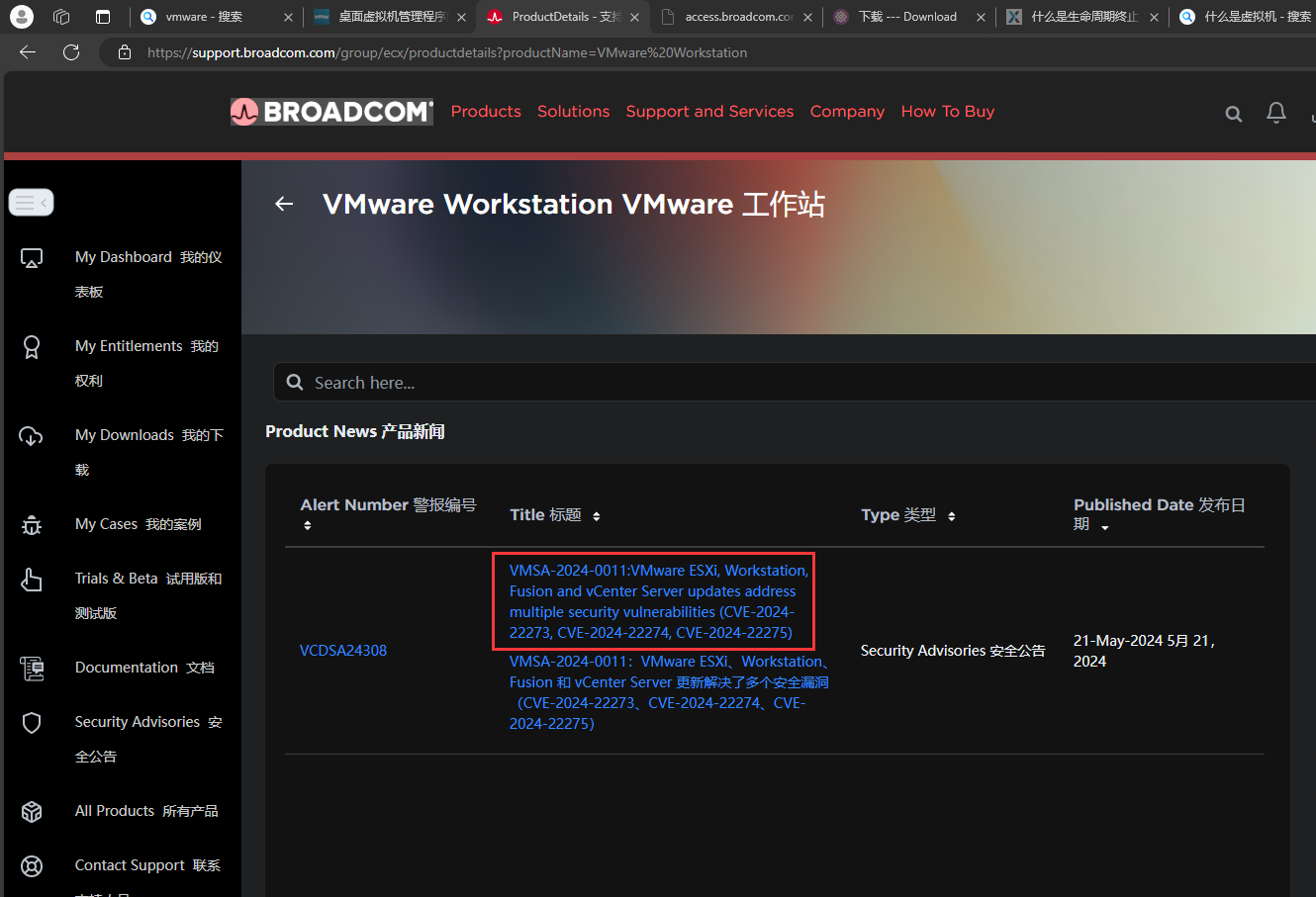The width and height of the screenshot is (1316, 897).
Task: Open alert VCDSA24308 link
Action: pyautogui.click(x=343, y=651)
